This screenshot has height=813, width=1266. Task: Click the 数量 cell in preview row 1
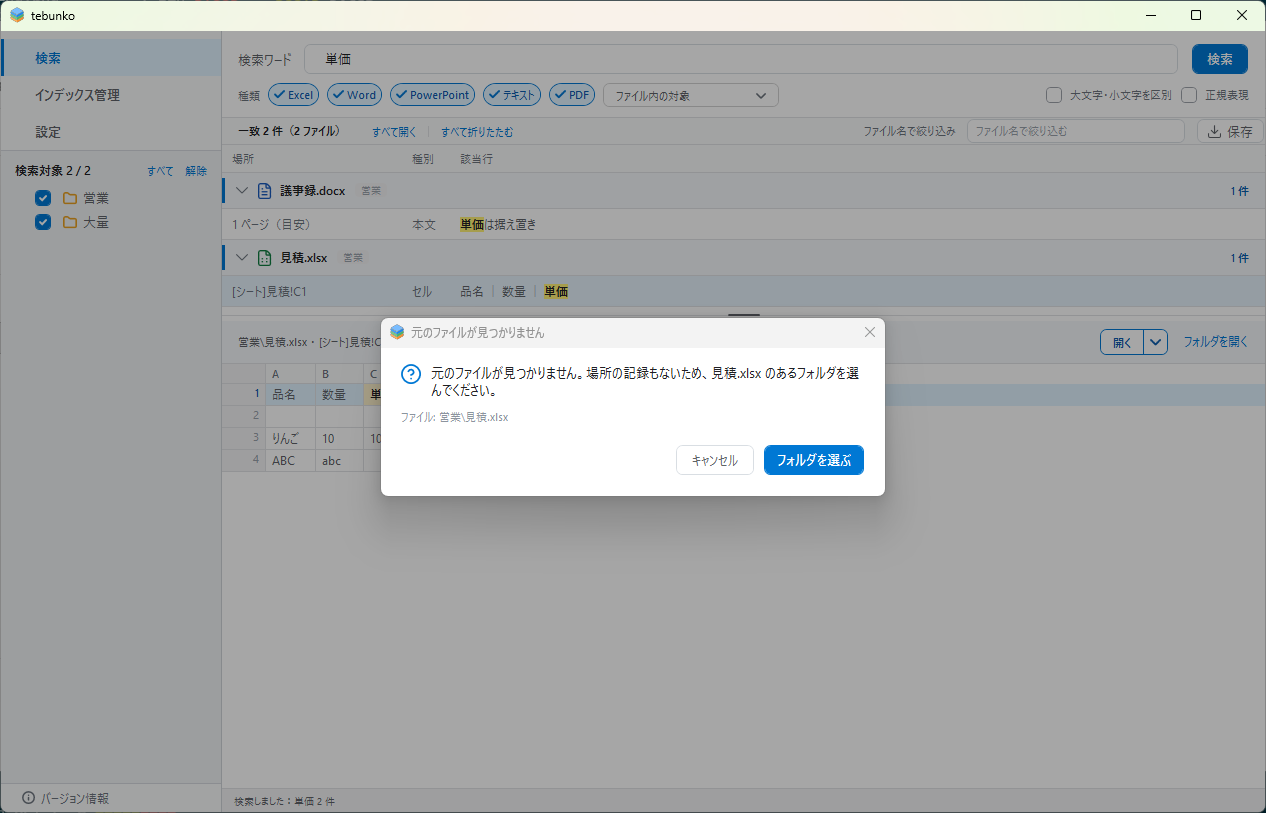point(339,394)
